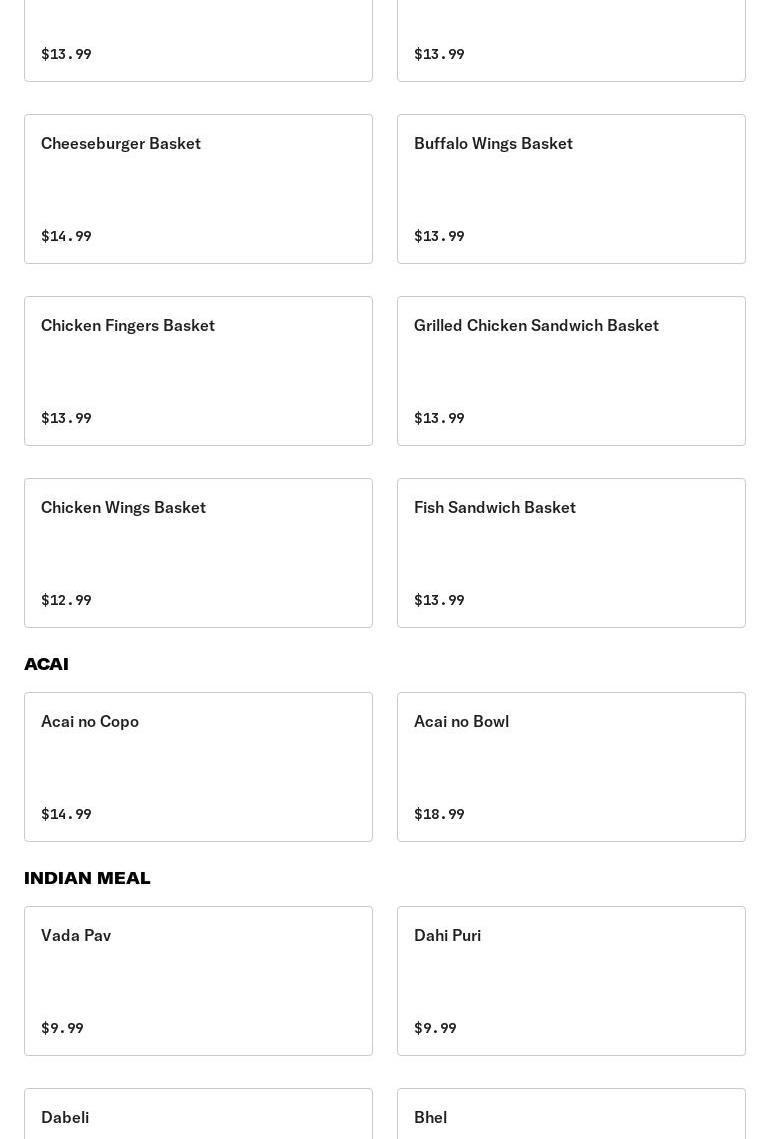Select the Dabeli menu item
The width and height of the screenshot is (770, 1139).
[198, 1116]
